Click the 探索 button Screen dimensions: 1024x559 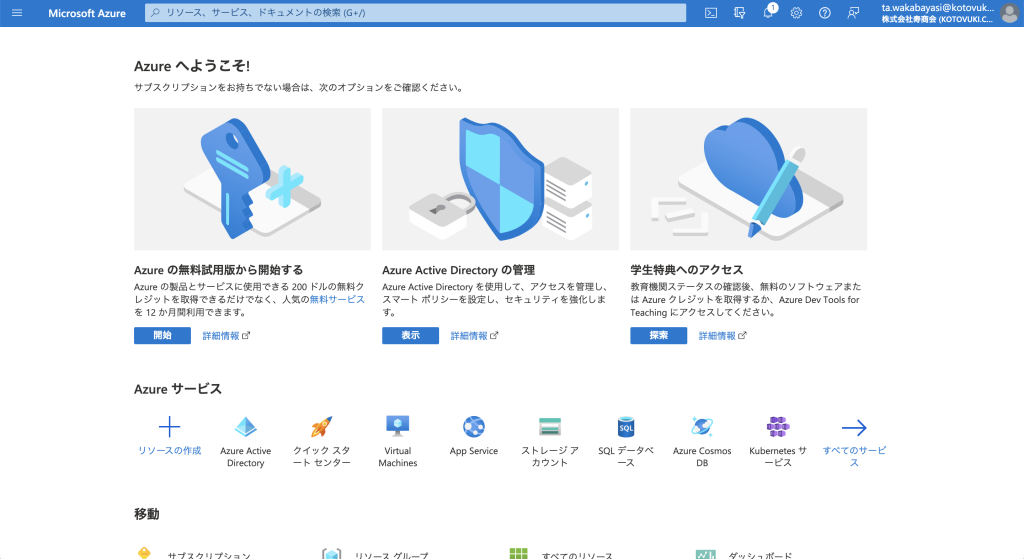658,336
